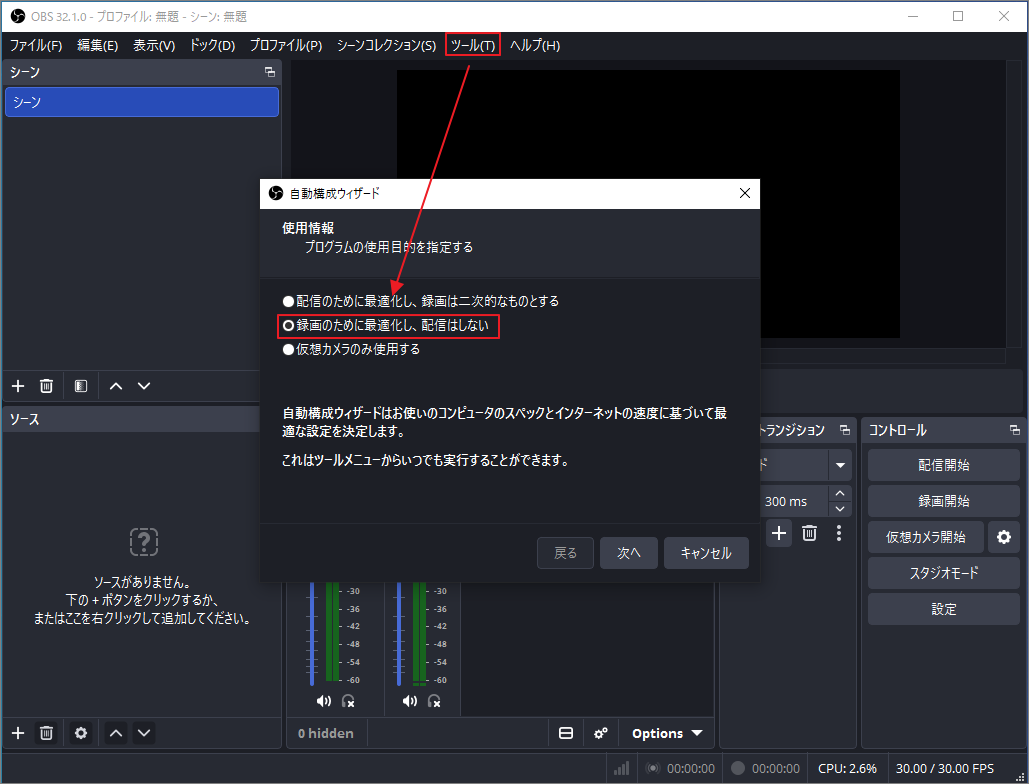The height and width of the screenshot is (784, 1029).
Task: Add a new source with the plus icon
Action: (16, 733)
